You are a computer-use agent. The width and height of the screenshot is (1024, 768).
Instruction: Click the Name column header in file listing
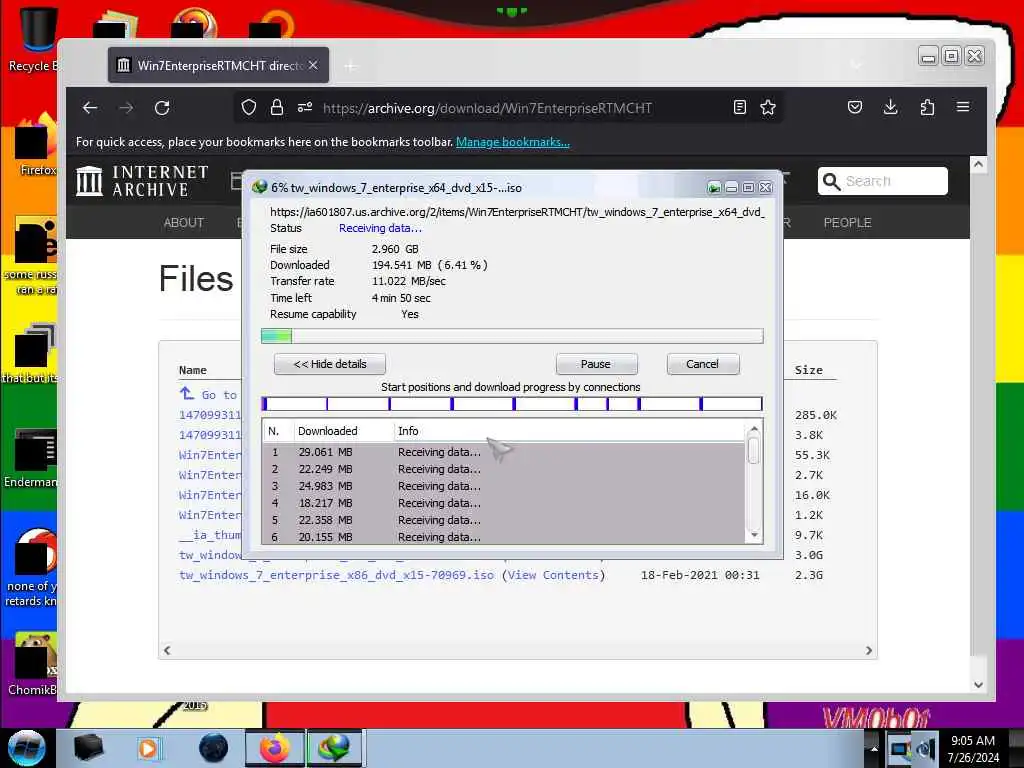[193, 370]
